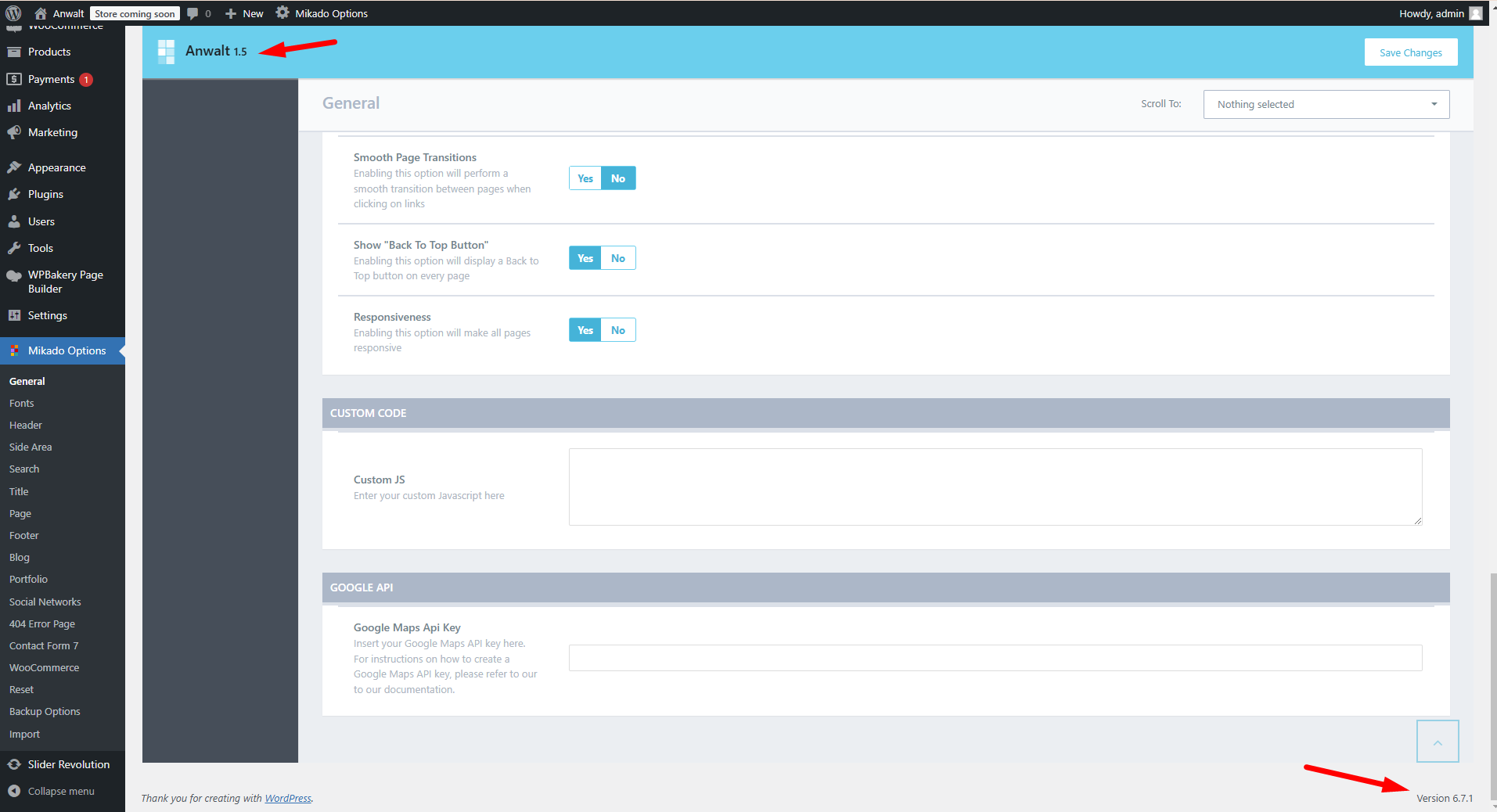The width and height of the screenshot is (1497, 812).
Task: Open the comments bubble icon
Action: [193, 13]
